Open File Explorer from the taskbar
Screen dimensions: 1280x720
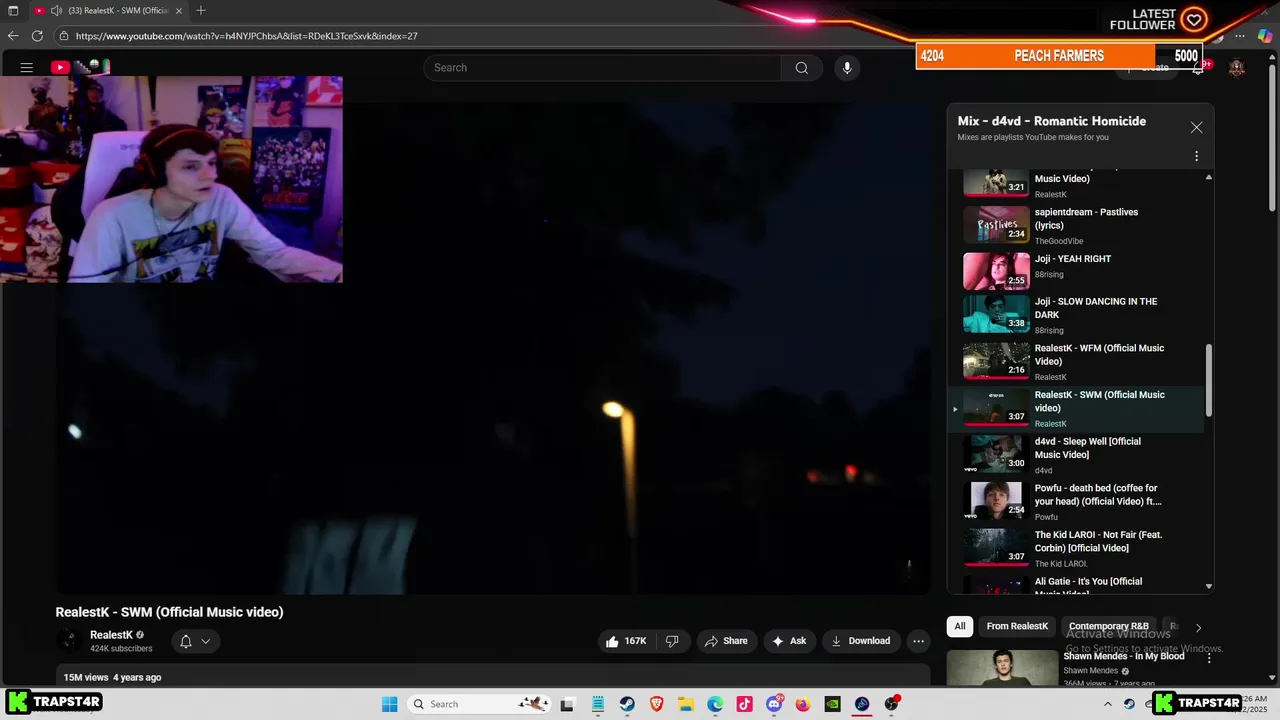[x=686, y=704]
